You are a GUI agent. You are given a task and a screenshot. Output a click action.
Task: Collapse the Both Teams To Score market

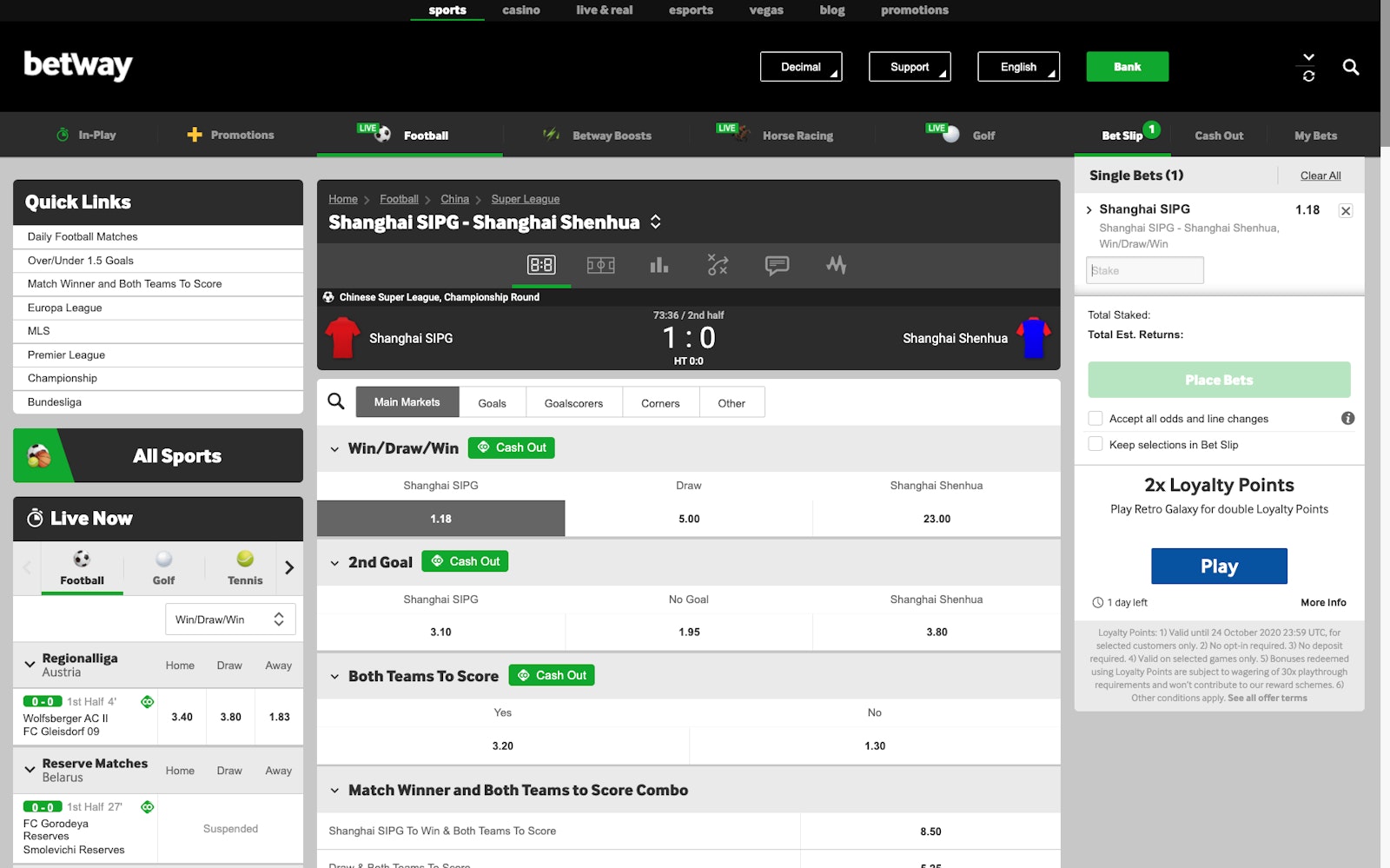(333, 675)
